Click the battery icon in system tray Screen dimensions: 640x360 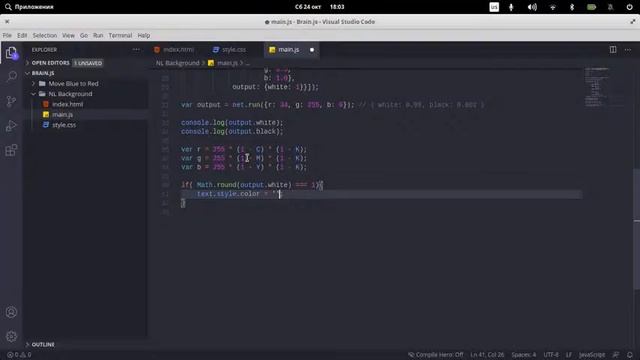click(591, 7)
